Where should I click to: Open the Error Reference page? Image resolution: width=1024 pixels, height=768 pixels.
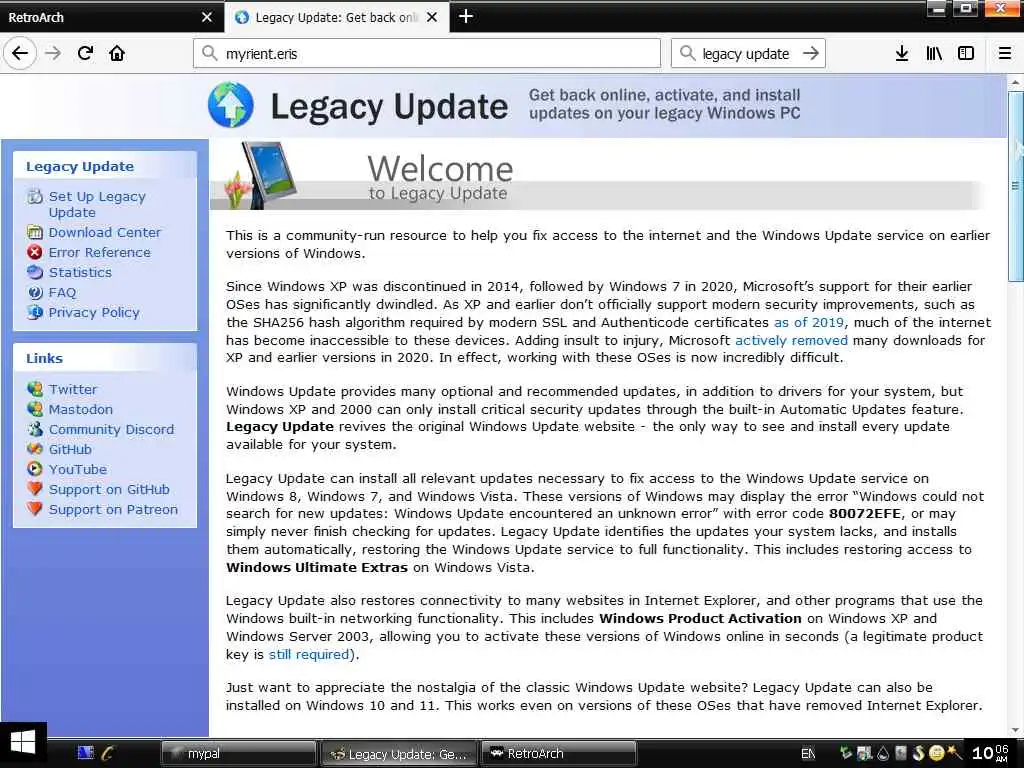[99, 252]
